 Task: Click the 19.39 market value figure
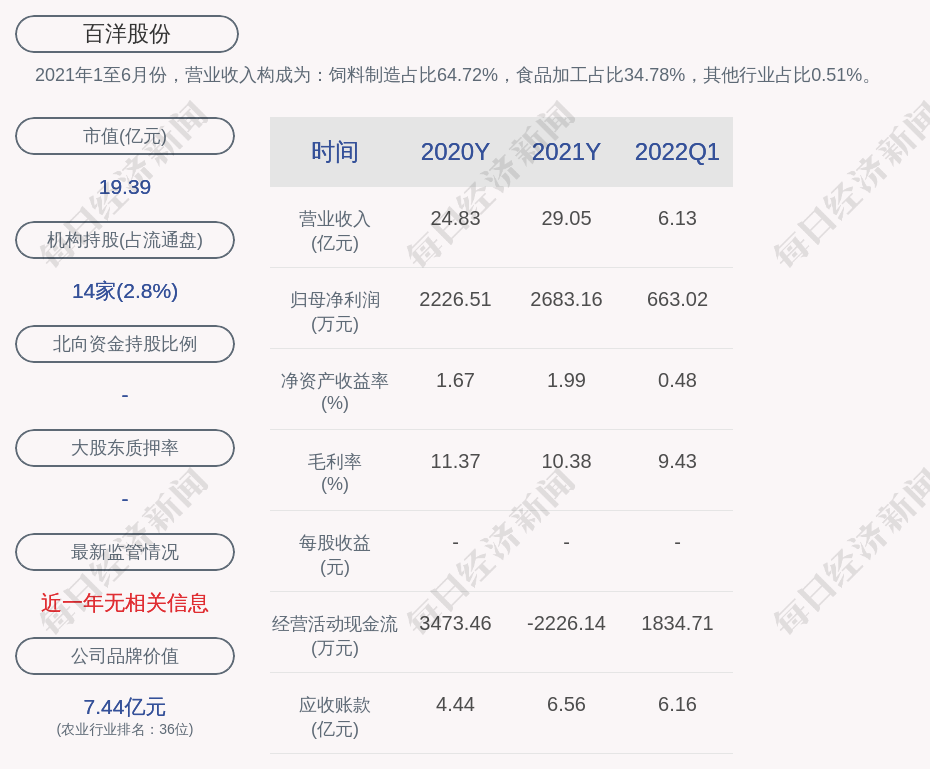click(125, 187)
